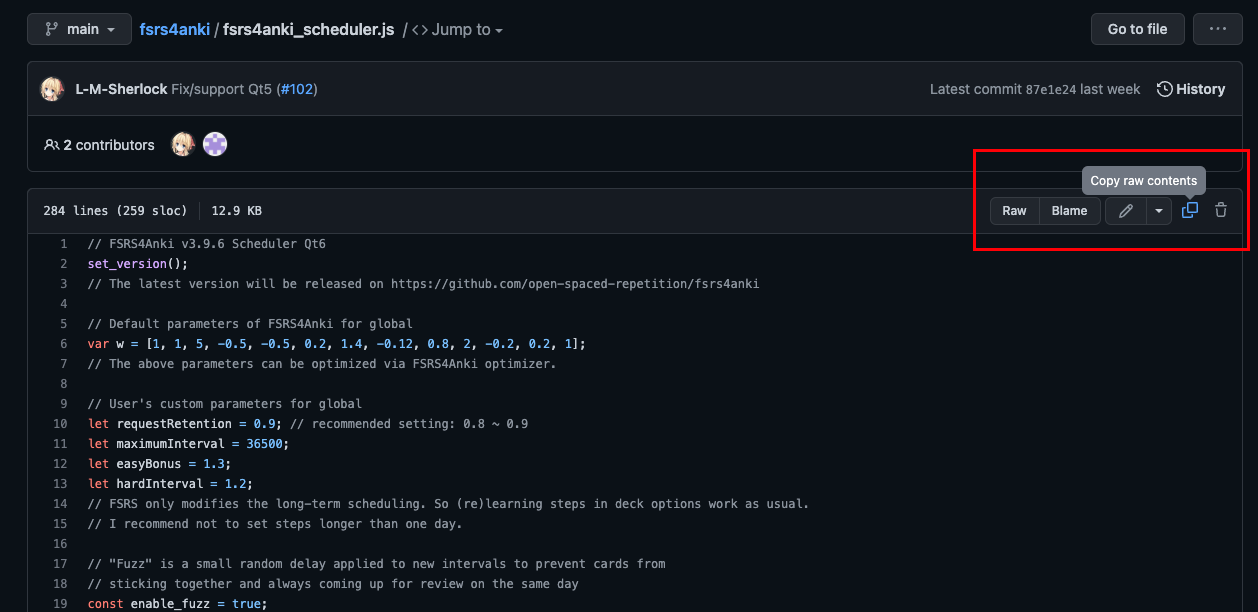Image resolution: width=1258 pixels, height=612 pixels.
Task: Expand the Jump to dropdown
Action: [x=457, y=30]
